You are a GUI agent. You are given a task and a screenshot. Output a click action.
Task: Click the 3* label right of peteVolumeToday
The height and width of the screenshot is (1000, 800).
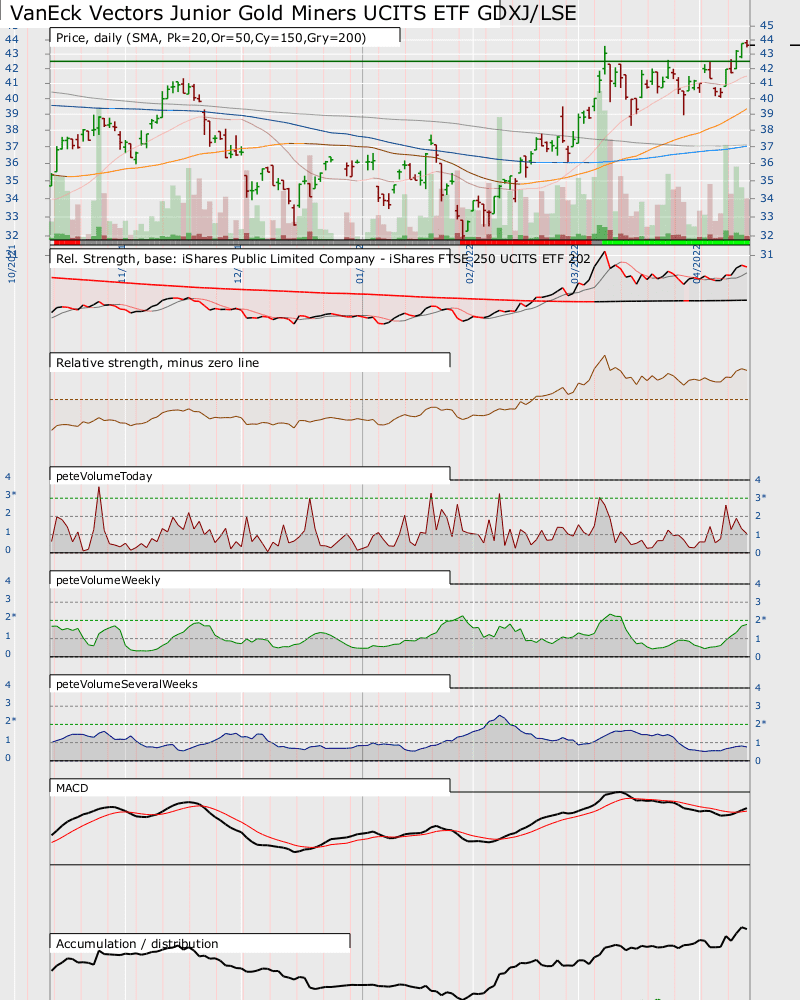pos(760,497)
